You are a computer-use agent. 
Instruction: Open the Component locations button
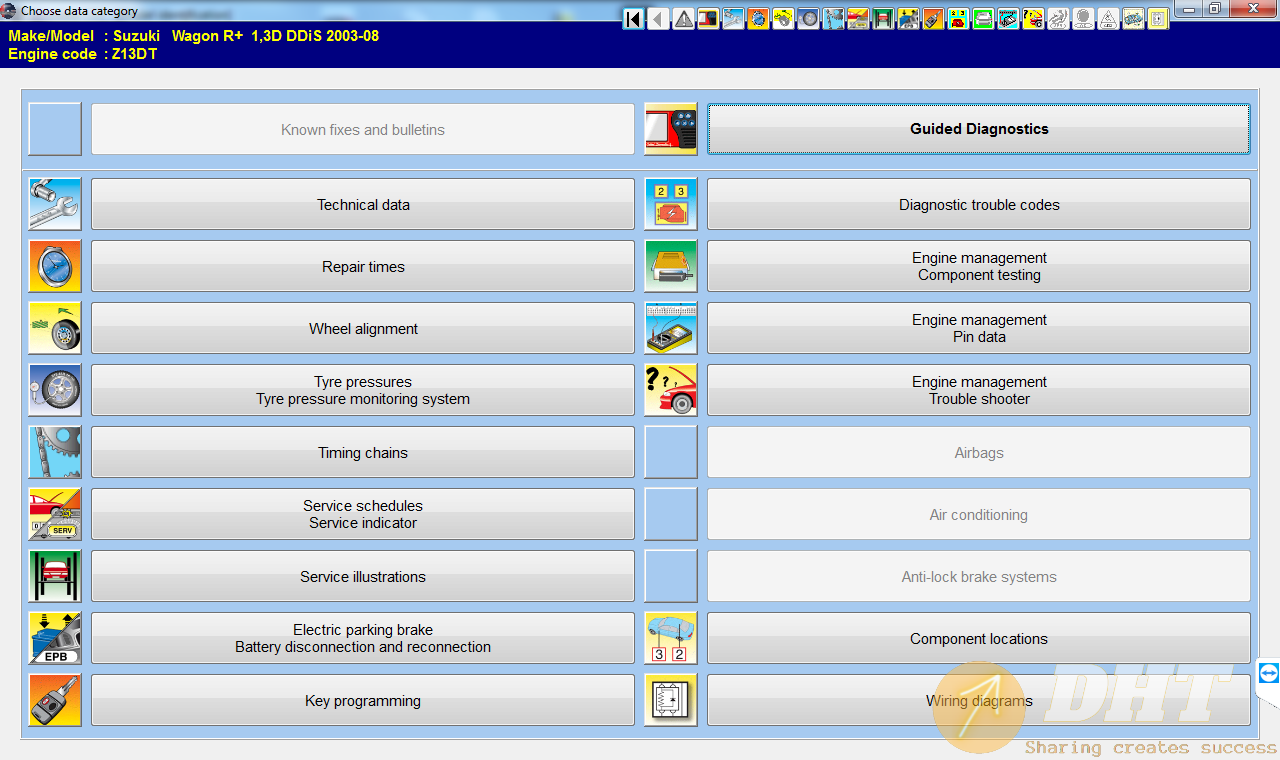(x=978, y=639)
